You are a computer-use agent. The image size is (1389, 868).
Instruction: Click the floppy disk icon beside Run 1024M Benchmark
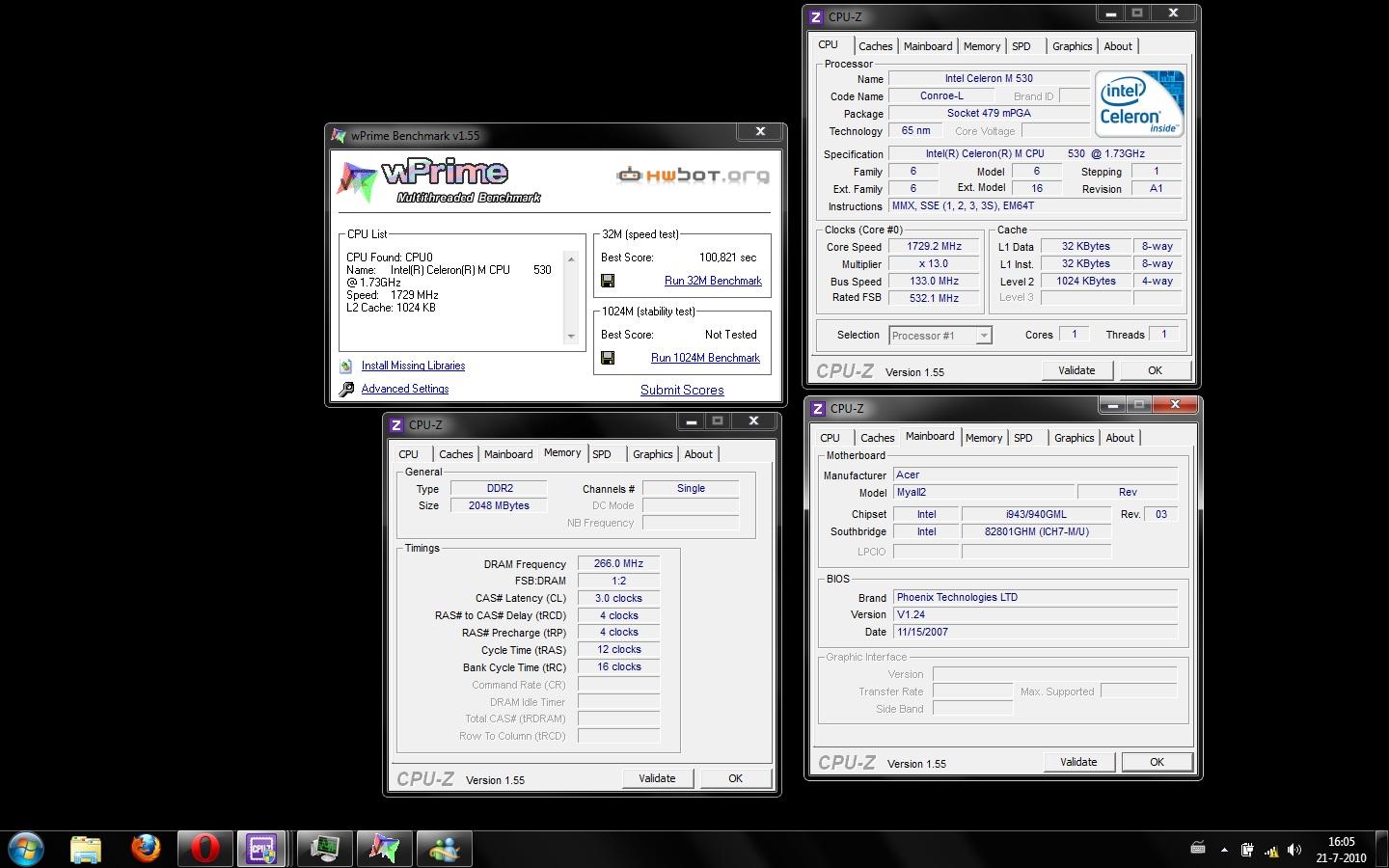(x=608, y=358)
